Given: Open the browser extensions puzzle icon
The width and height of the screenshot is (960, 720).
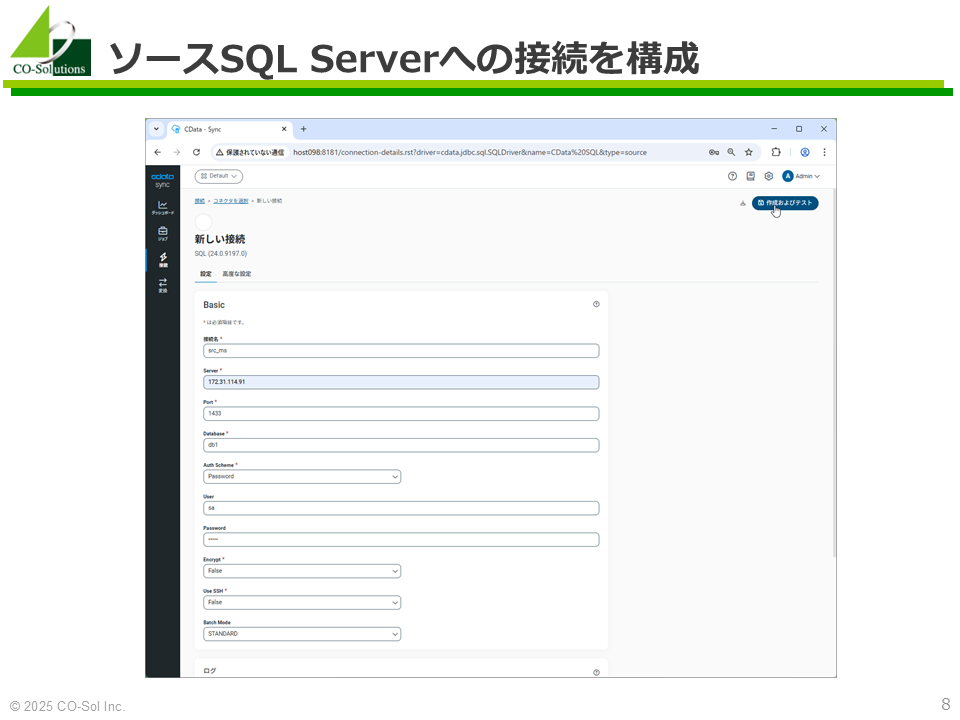Looking at the screenshot, I should [x=776, y=152].
